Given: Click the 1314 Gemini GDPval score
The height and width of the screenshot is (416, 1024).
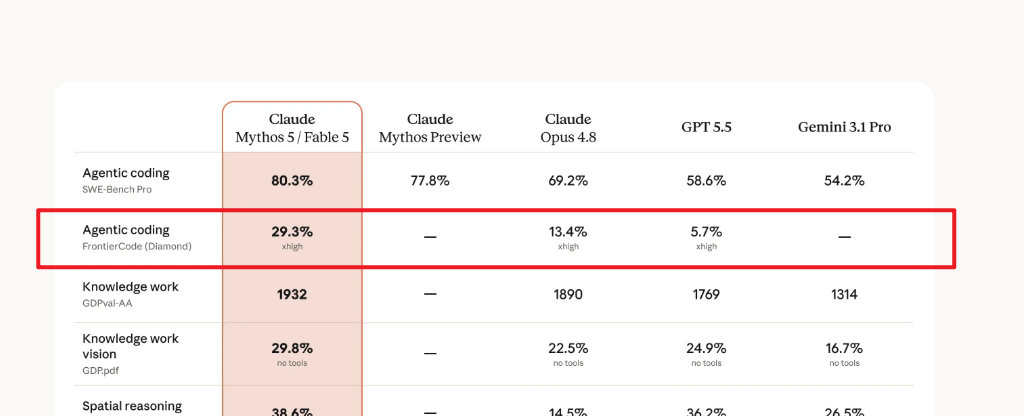Looking at the screenshot, I should [844, 295].
